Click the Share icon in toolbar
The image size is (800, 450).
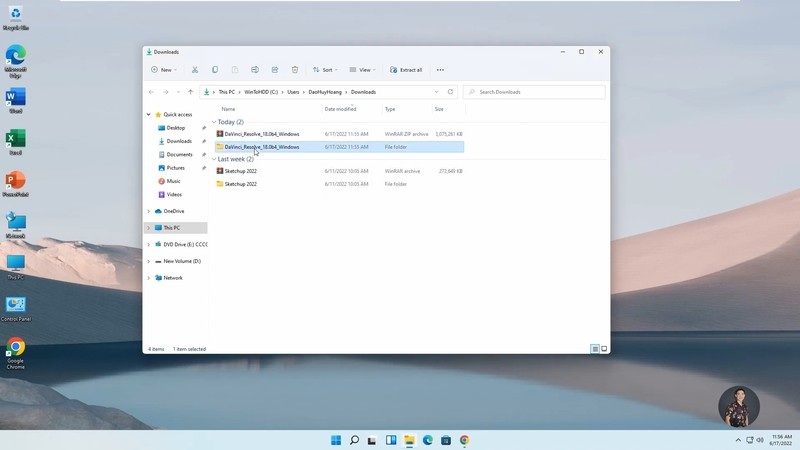click(x=274, y=70)
